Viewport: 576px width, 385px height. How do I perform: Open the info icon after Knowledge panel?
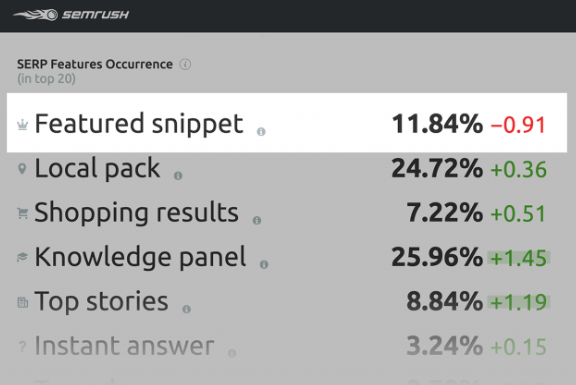pyautogui.click(x=264, y=265)
